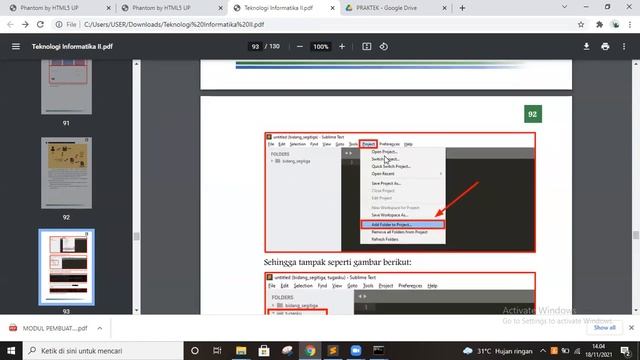Click the green page number 92 badge
640x360 pixels.
pyautogui.click(x=533, y=114)
